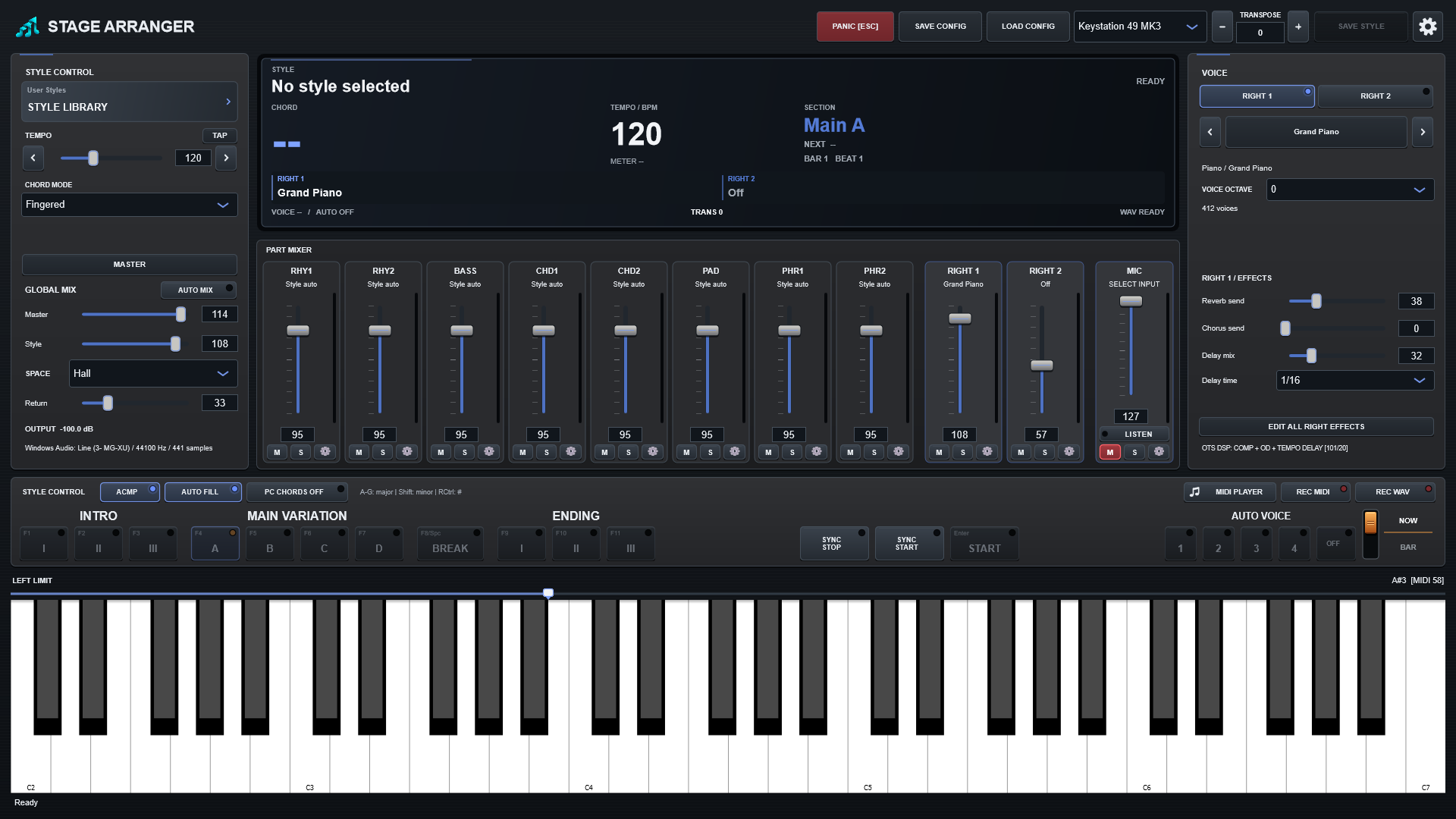The width and height of the screenshot is (1456, 819).
Task: Adjust the Reverb send slider
Action: click(x=1316, y=301)
